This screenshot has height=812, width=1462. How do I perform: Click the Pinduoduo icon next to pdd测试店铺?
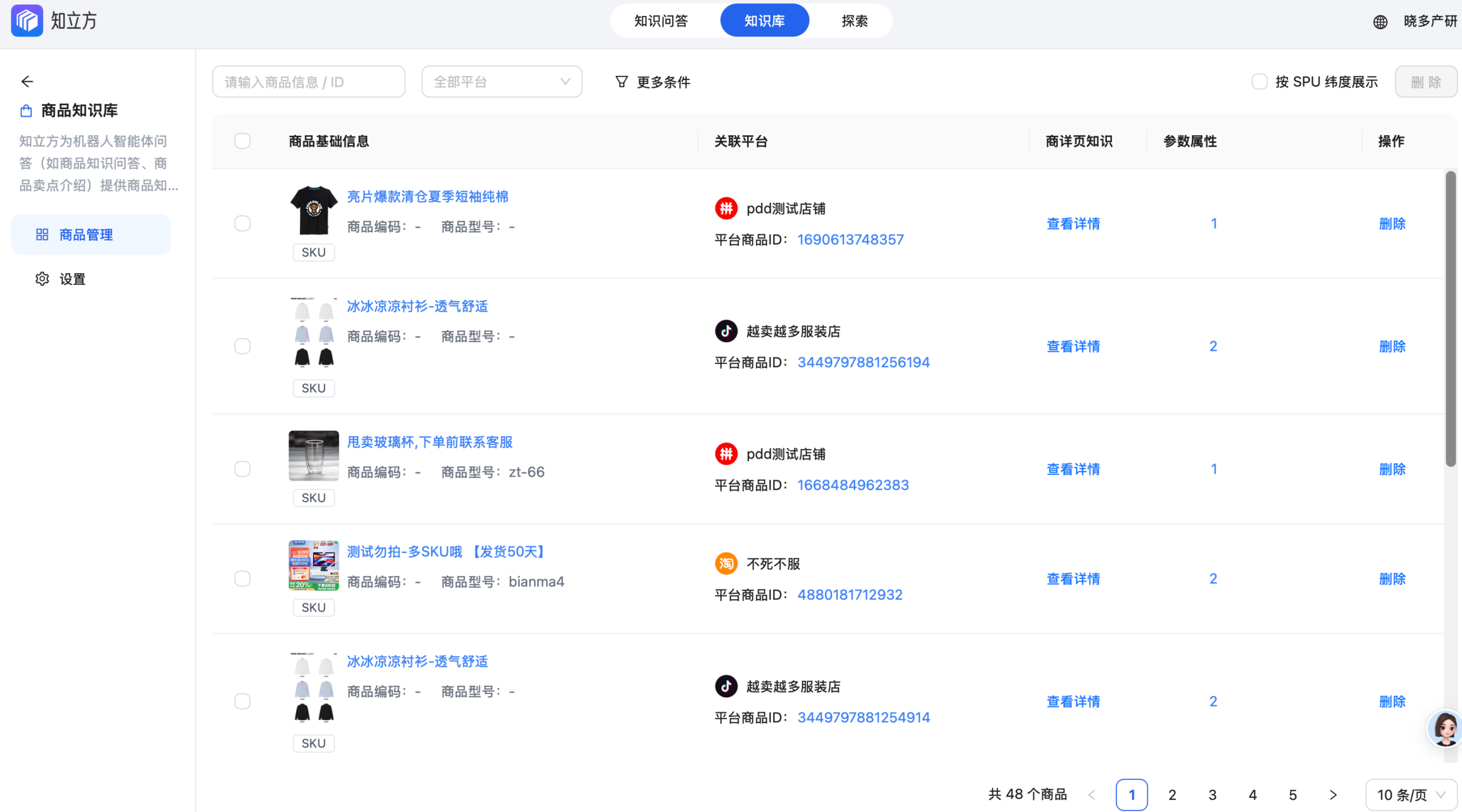(x=725, y=208)
